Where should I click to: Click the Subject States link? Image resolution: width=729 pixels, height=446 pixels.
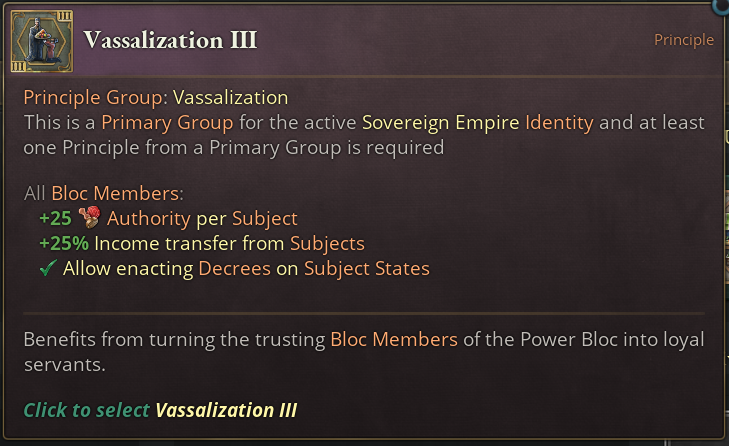click(366, 268)
